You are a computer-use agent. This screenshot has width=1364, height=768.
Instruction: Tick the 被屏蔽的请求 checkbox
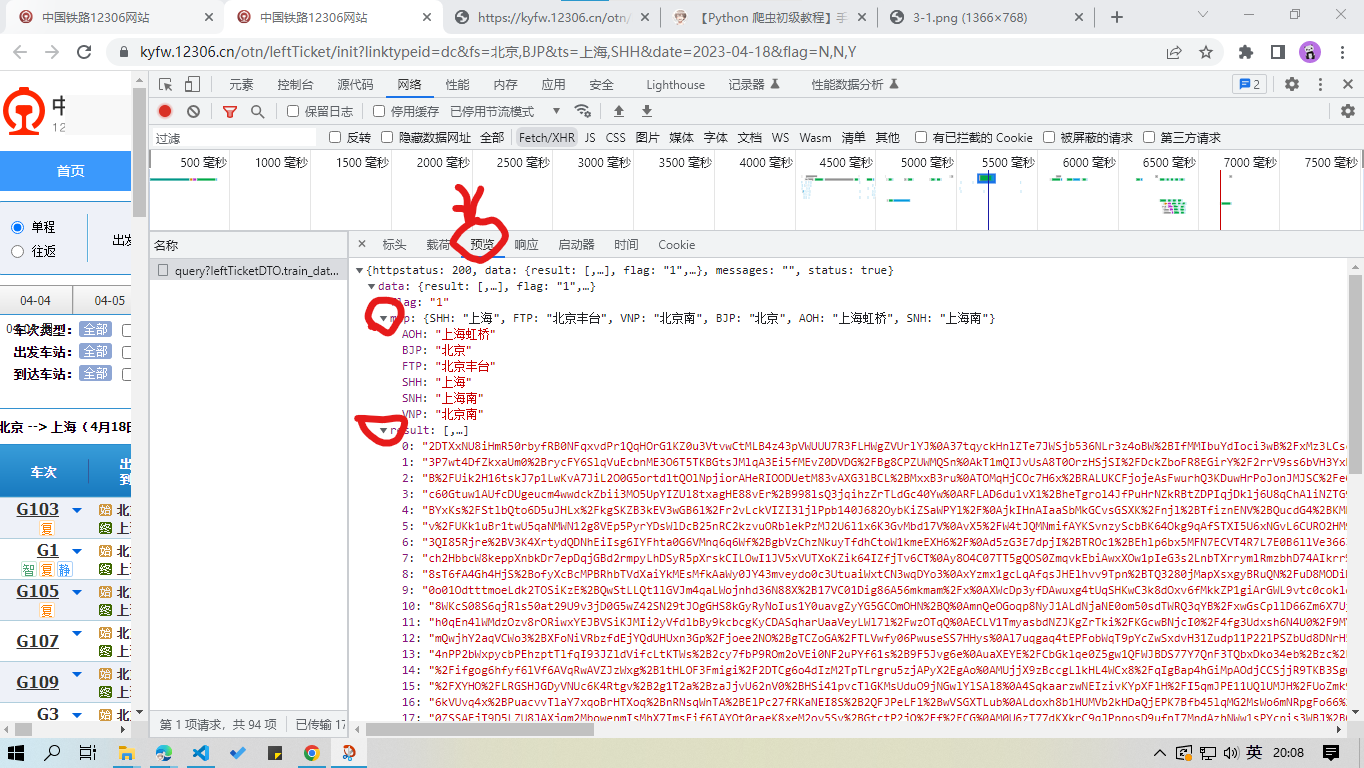tap(1049, 137)
